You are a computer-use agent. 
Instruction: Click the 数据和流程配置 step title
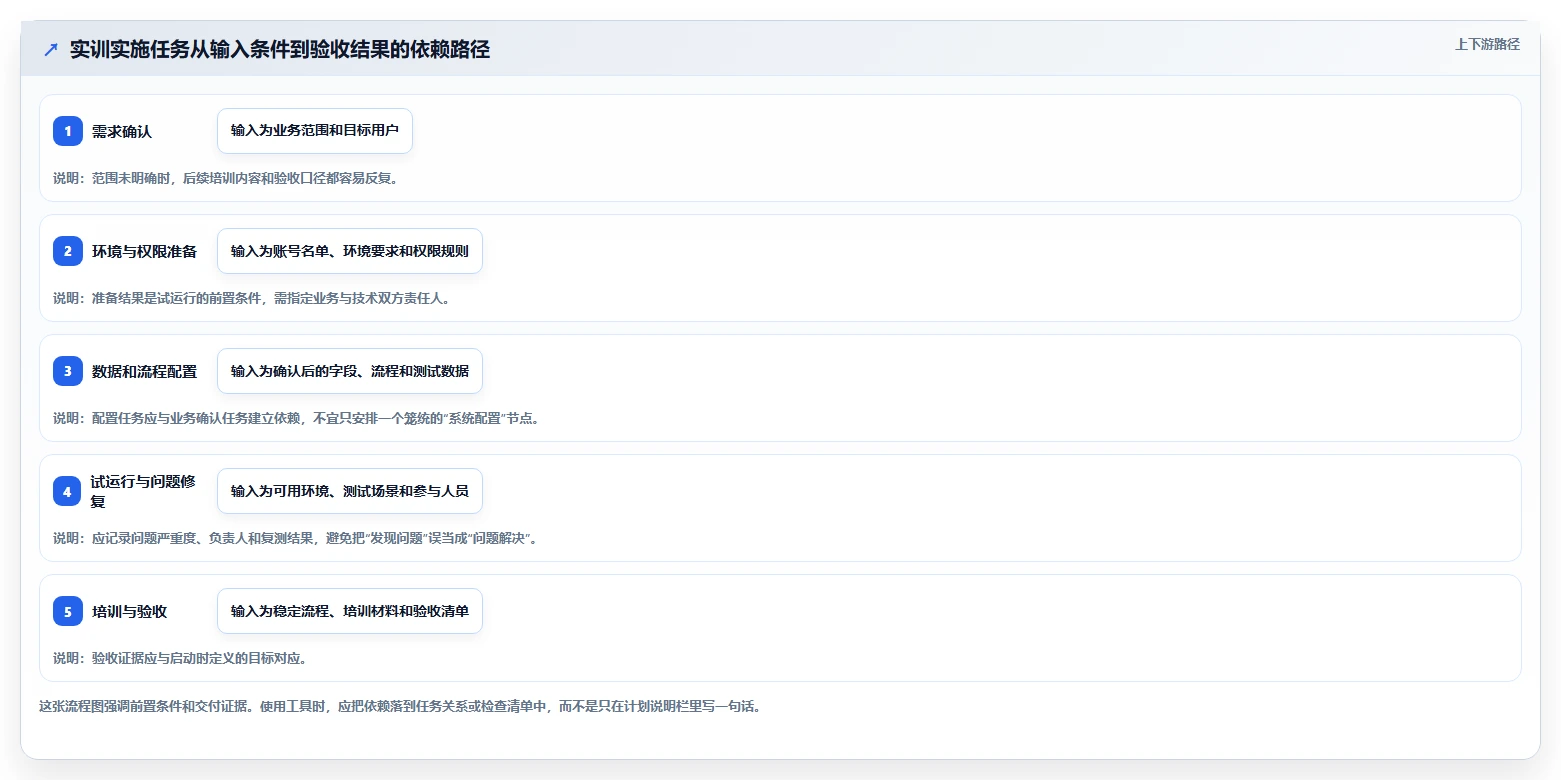pos(144,371)
